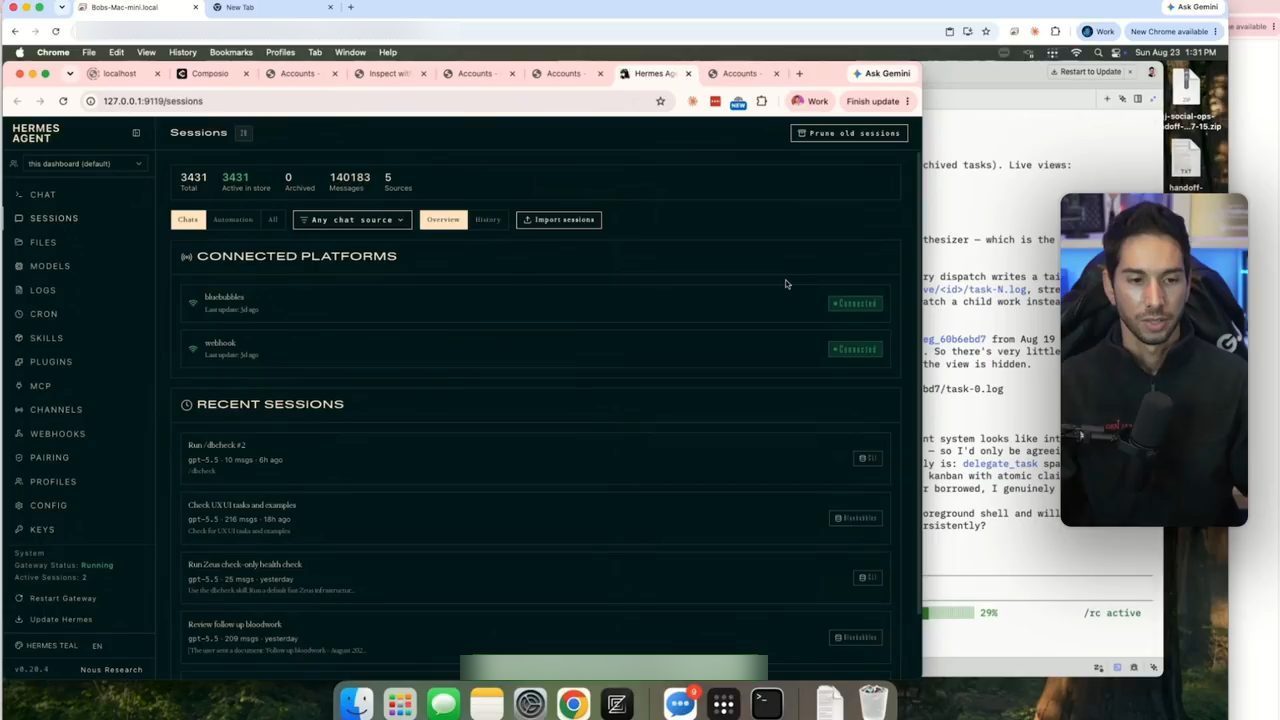Reload the 127.0.0.1 sessions page
The width and height of the screenshot is (1280, 720).
63,101
